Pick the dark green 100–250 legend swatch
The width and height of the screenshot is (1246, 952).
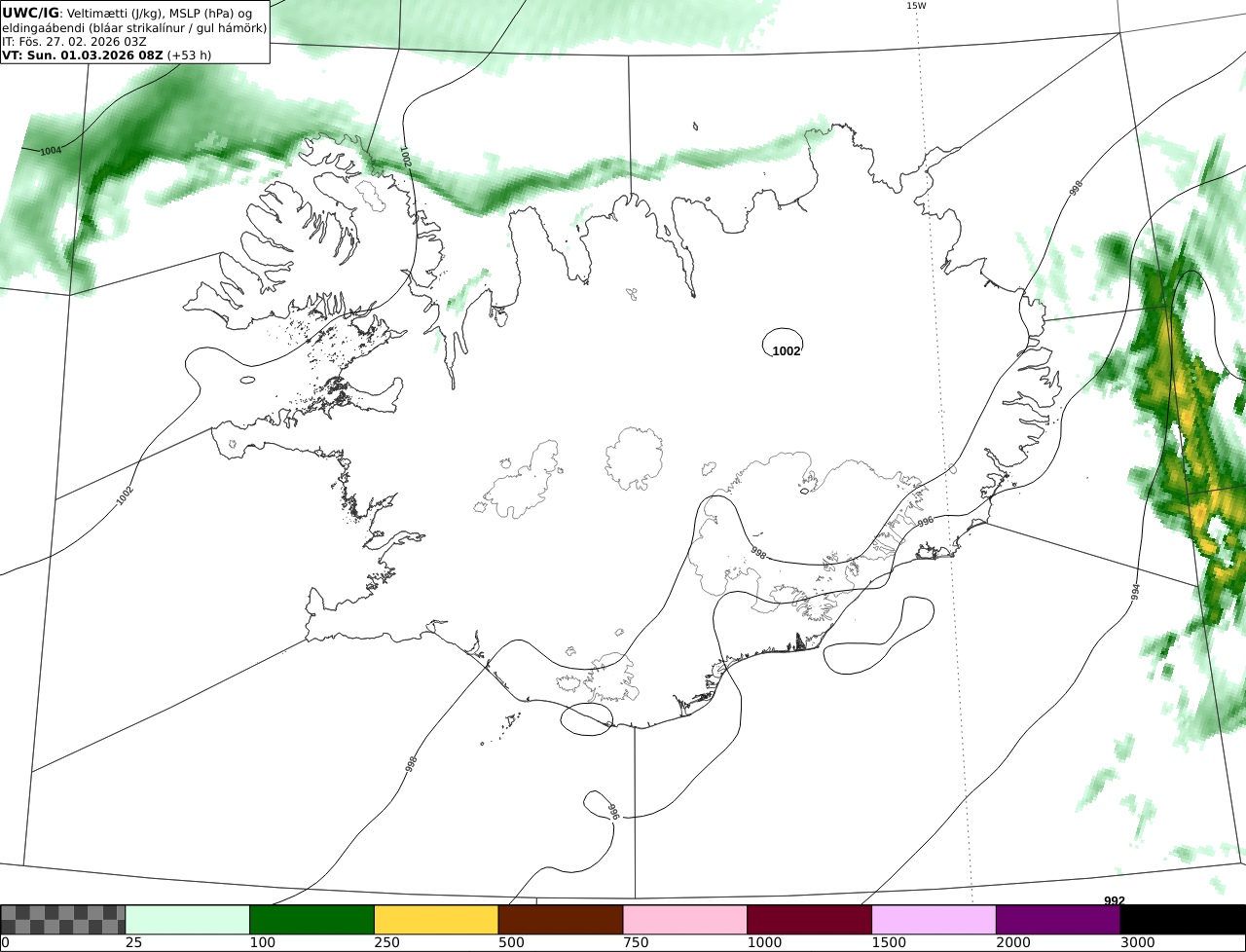(312, 920)
